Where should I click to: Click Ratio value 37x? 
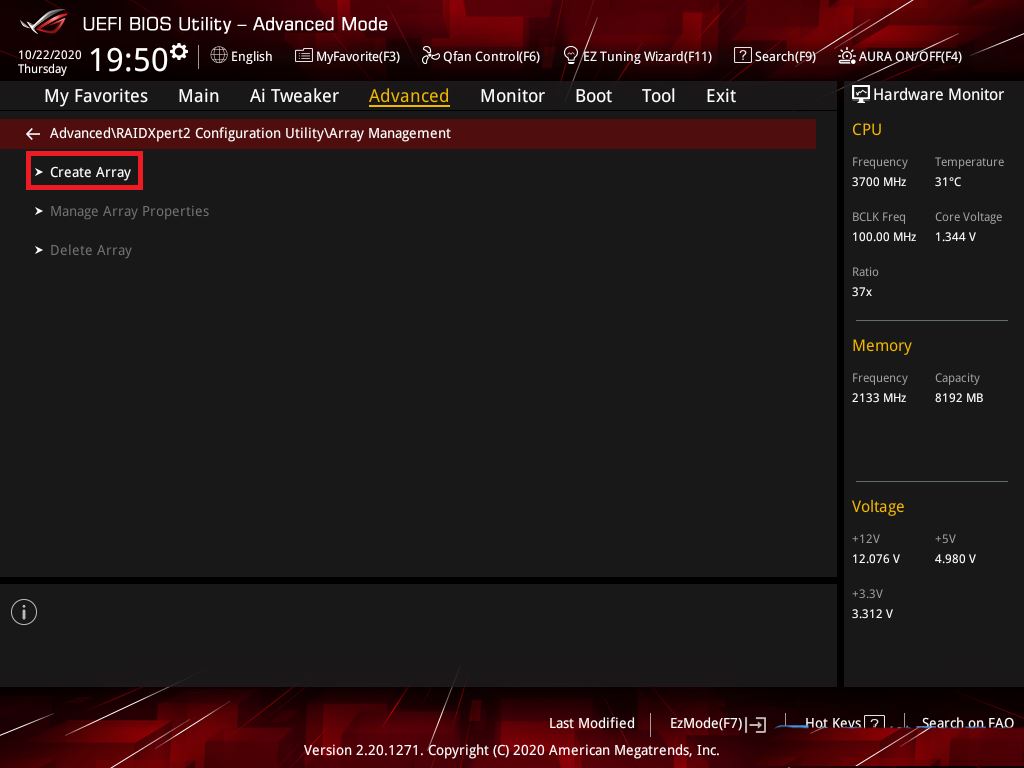(x=861, y=291)
